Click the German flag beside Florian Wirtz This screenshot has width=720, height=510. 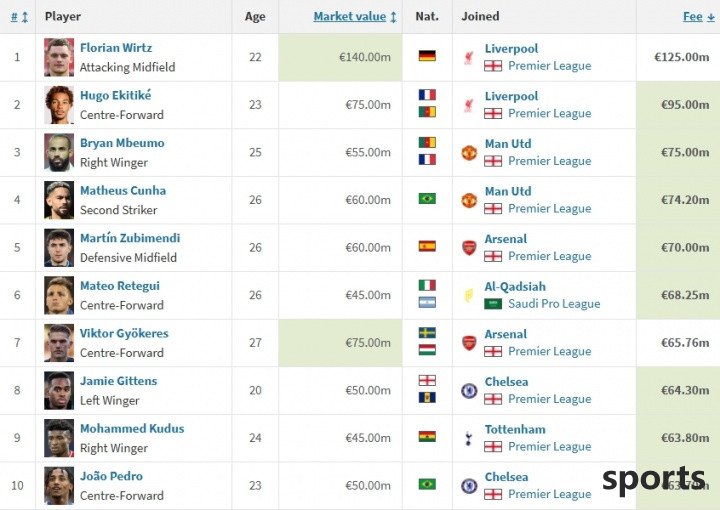[x=427, y=56]
